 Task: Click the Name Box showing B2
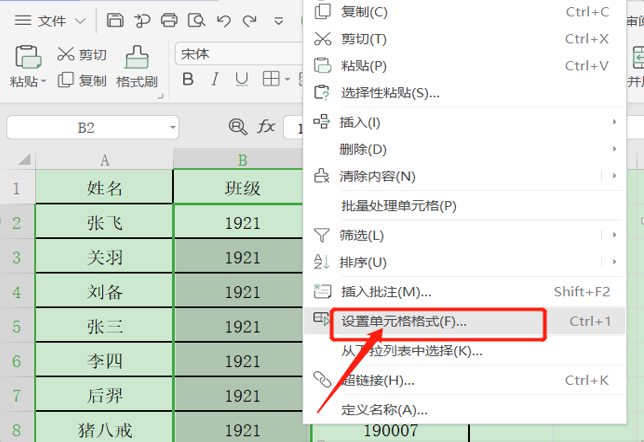pyautogui.click(x=86, y=128)
